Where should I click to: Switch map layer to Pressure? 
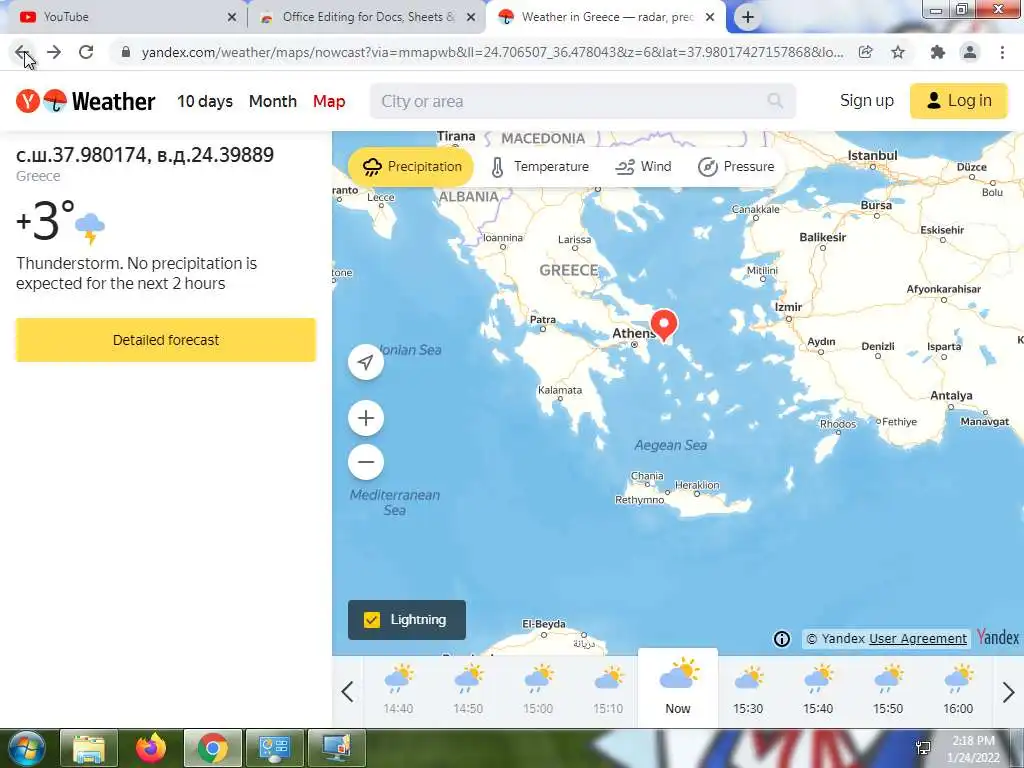[x=736, y=167]
